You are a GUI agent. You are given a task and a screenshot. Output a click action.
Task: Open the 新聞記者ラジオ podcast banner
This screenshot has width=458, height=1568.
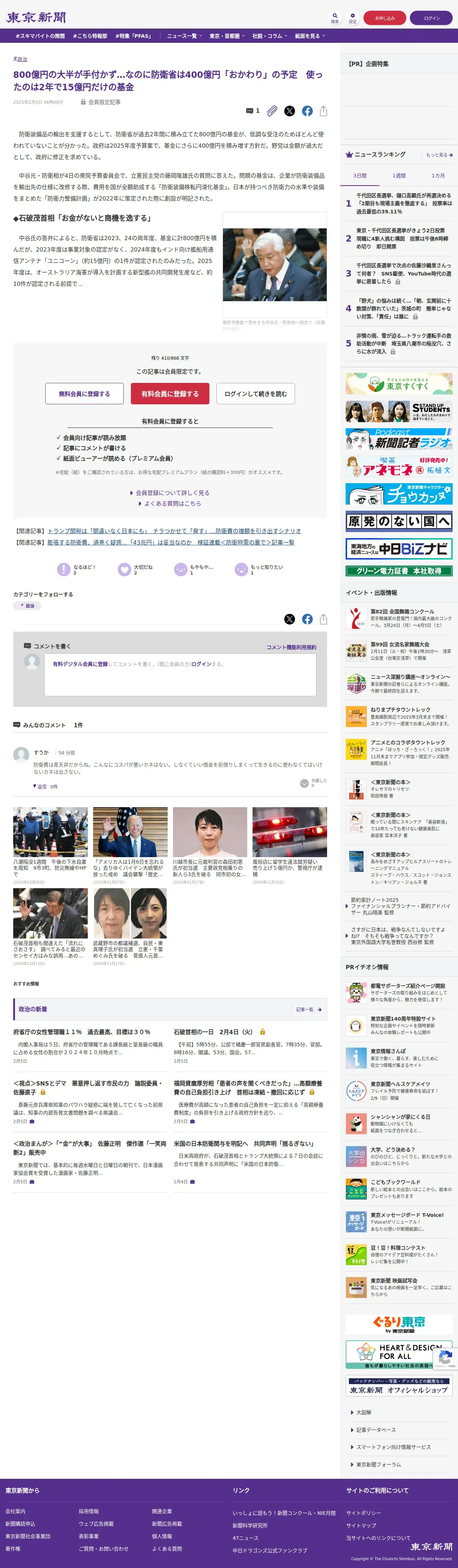[399, 439]
